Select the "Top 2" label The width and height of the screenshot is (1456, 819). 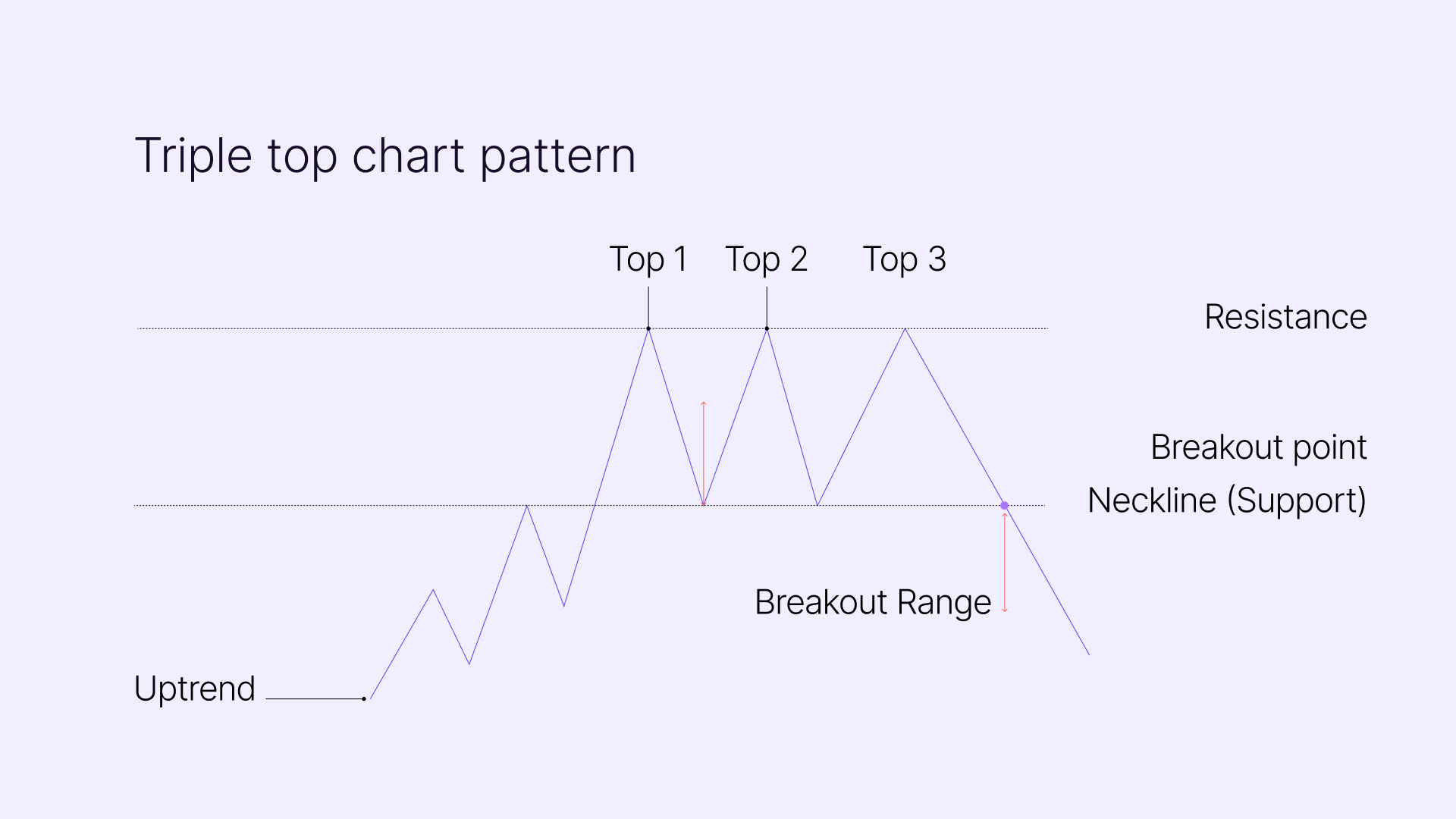766,259
